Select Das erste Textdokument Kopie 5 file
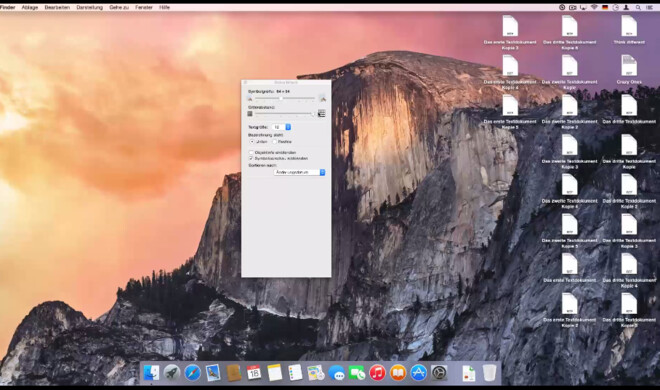The height and width of the screenshot is (390, 660). pyautogui.click(x=510, y=112)
